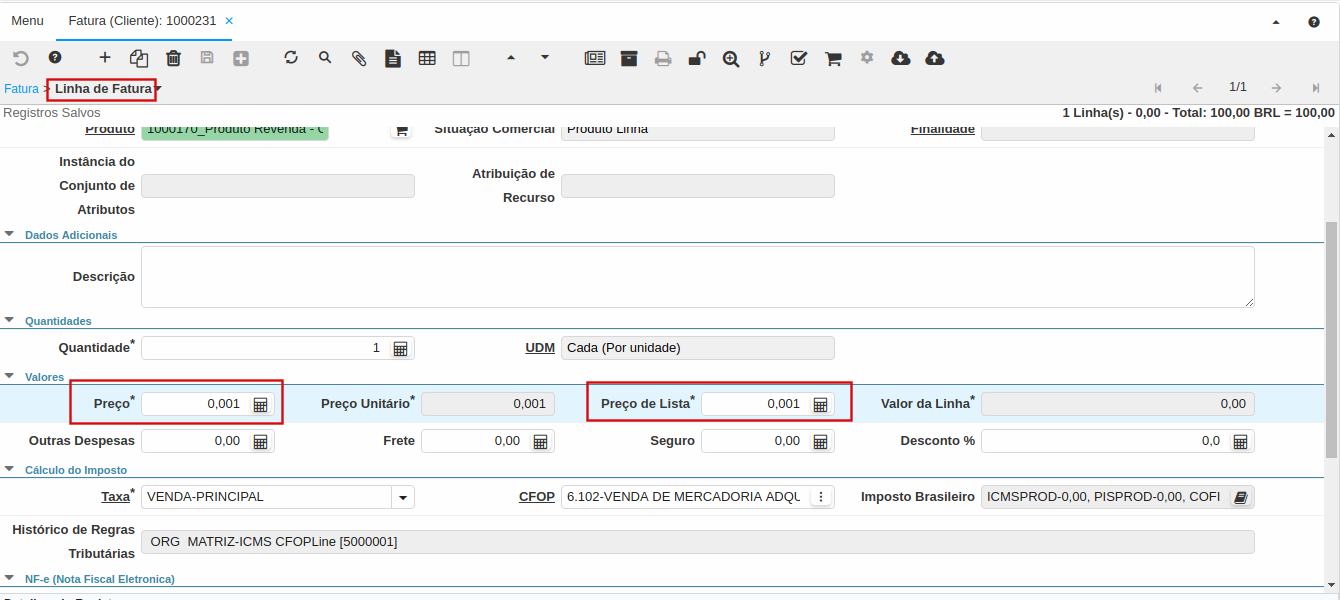Open the Find record magnifier icon

click(x=325, y=58)
